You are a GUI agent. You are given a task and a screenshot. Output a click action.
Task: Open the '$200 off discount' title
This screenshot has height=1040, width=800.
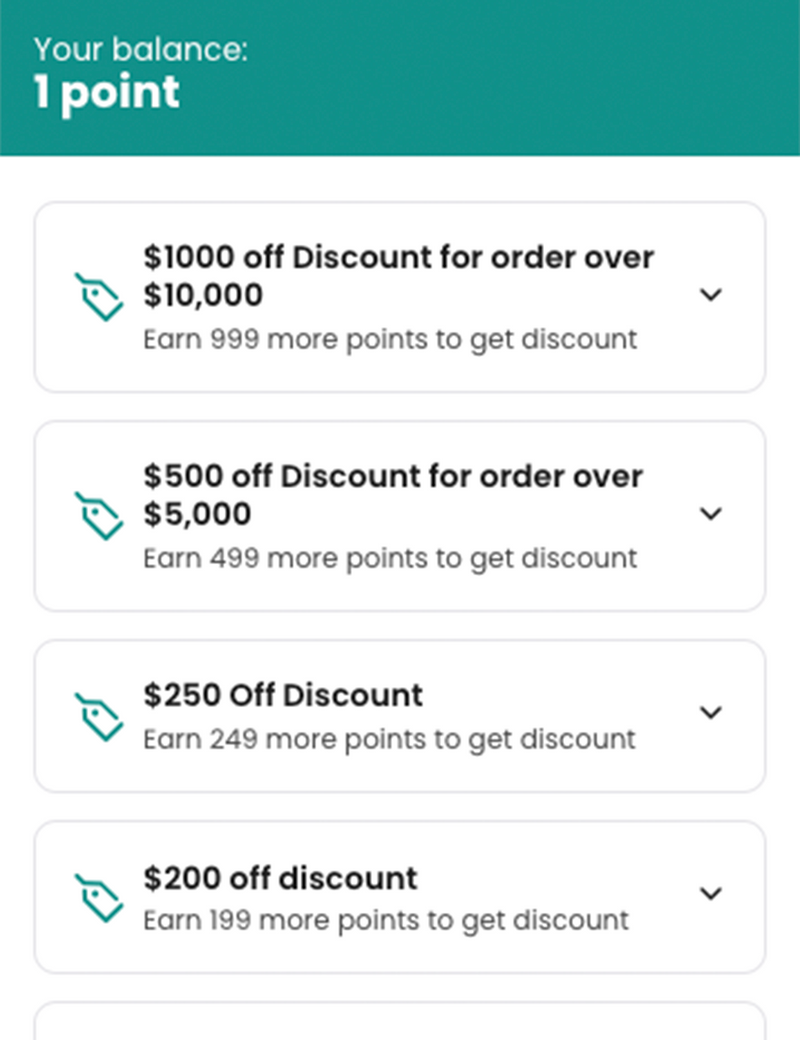click(280, 878)
